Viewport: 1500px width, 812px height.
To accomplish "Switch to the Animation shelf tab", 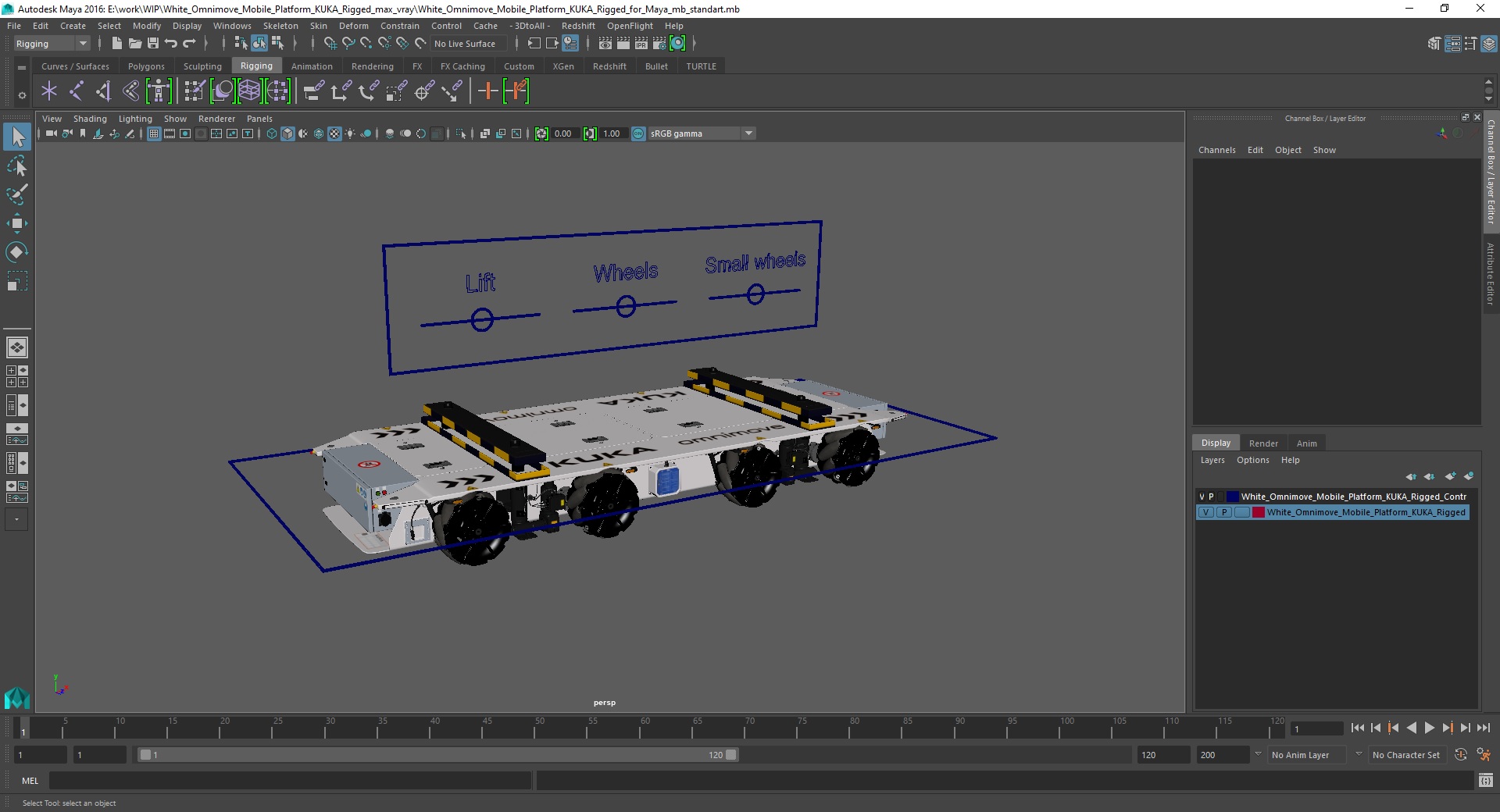I will [x=312, y=66].
